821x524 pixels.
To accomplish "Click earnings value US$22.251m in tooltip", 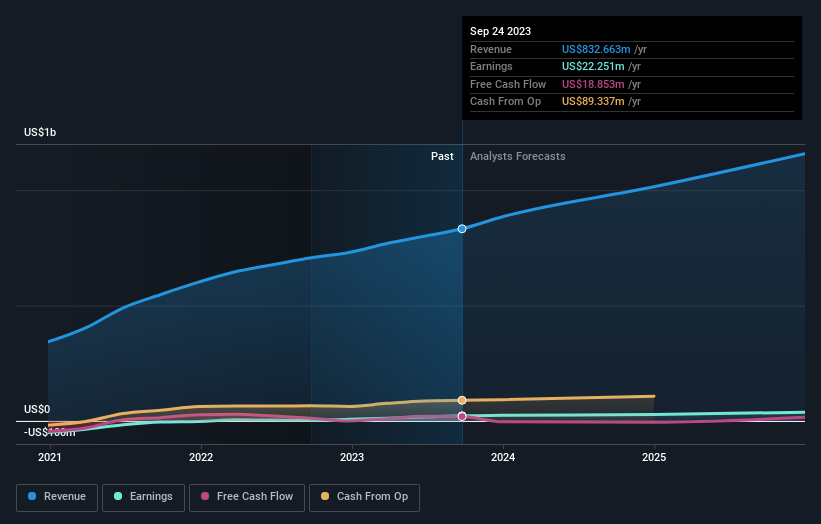I will click(x=593, y=66).
